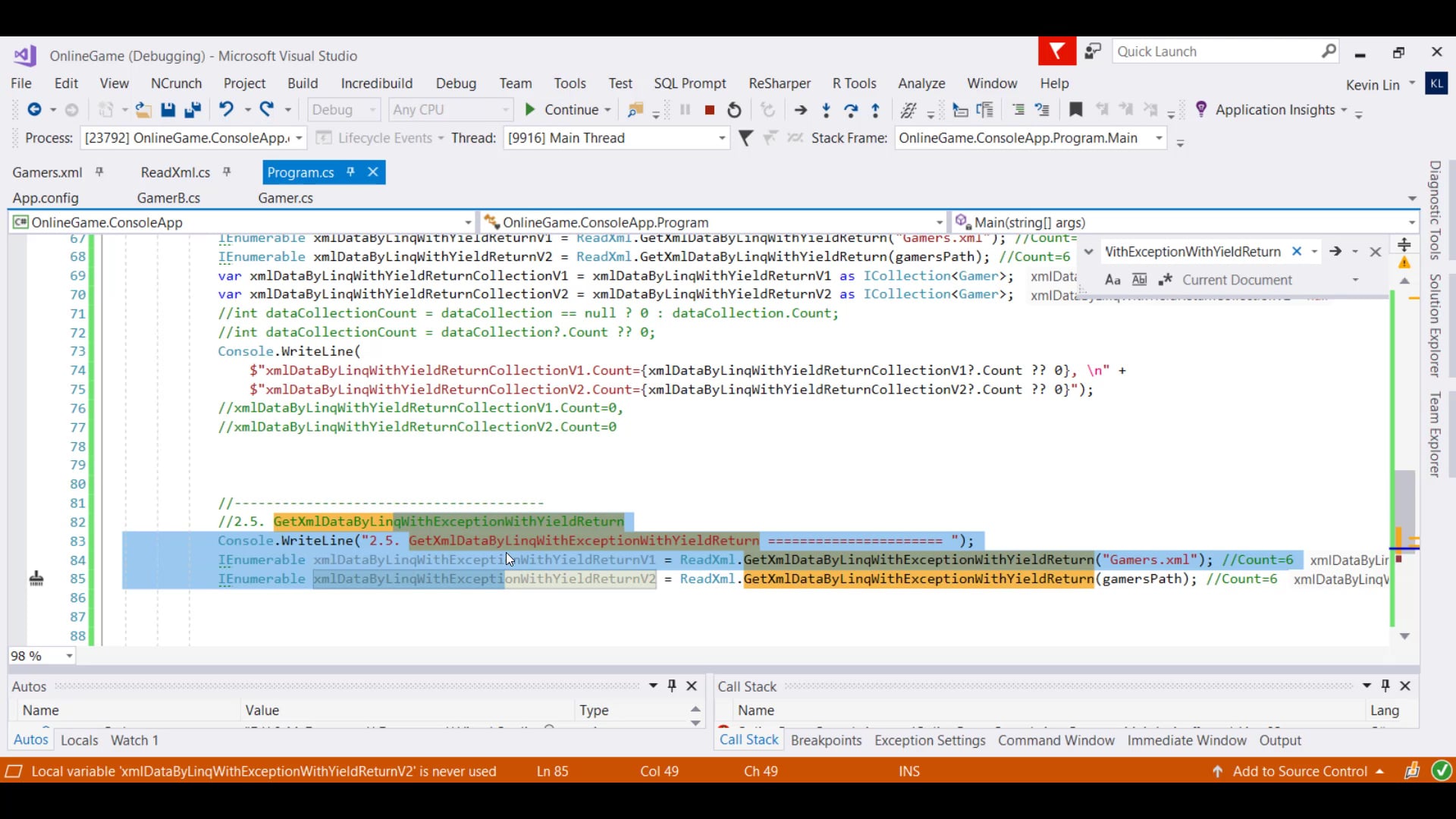Click the Step Out arrow icon

(x=876, y=110)
